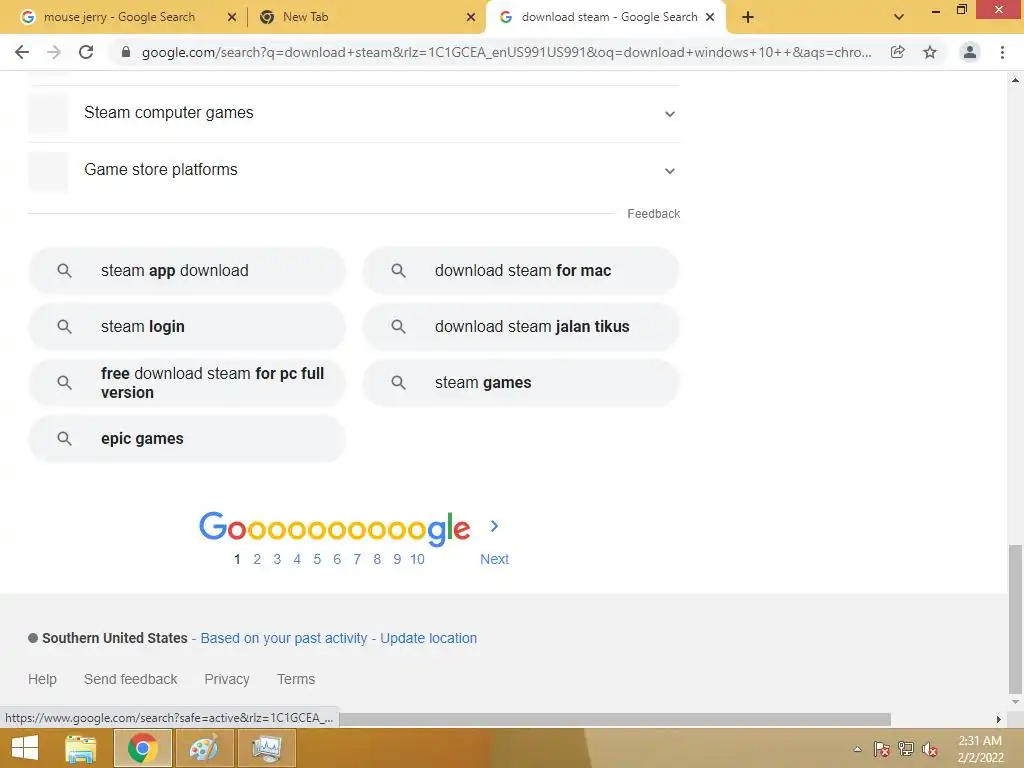This screenshot has height=768, width=1024.
Task: Go to results page 2
Action: (x=257, y=559)
